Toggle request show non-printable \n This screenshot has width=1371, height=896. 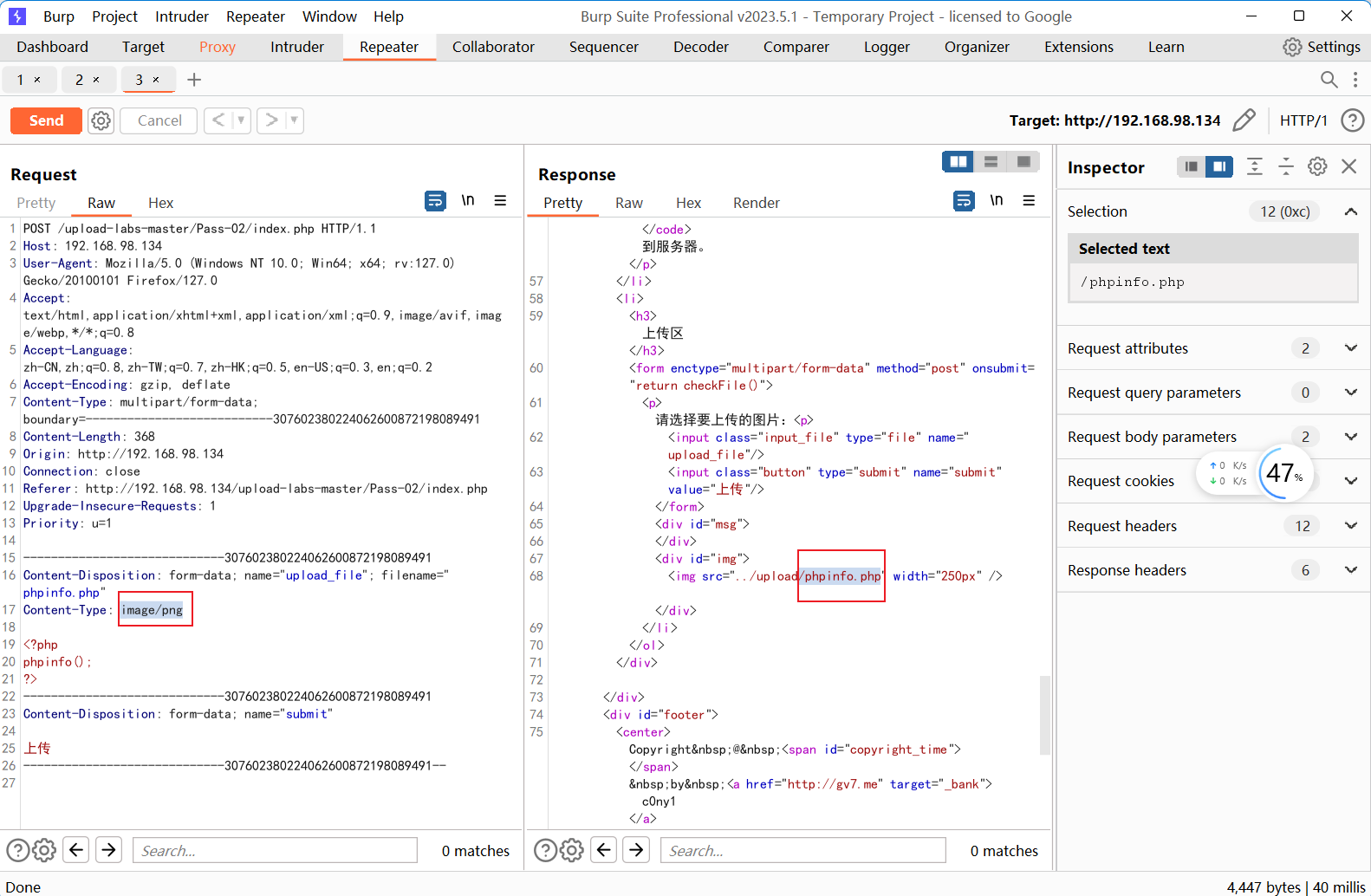click(x=468, y=200)
